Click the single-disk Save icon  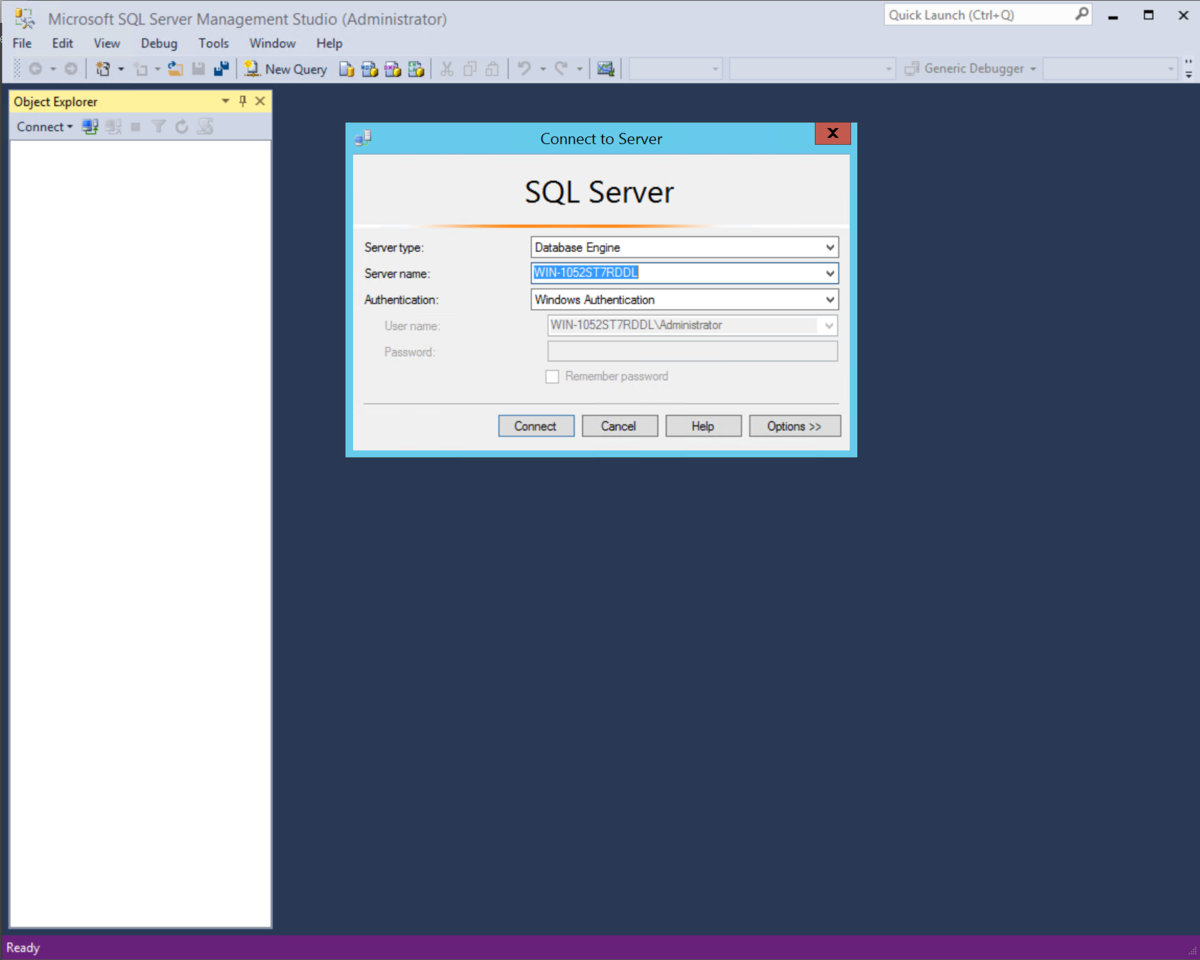tap(198, 69)
